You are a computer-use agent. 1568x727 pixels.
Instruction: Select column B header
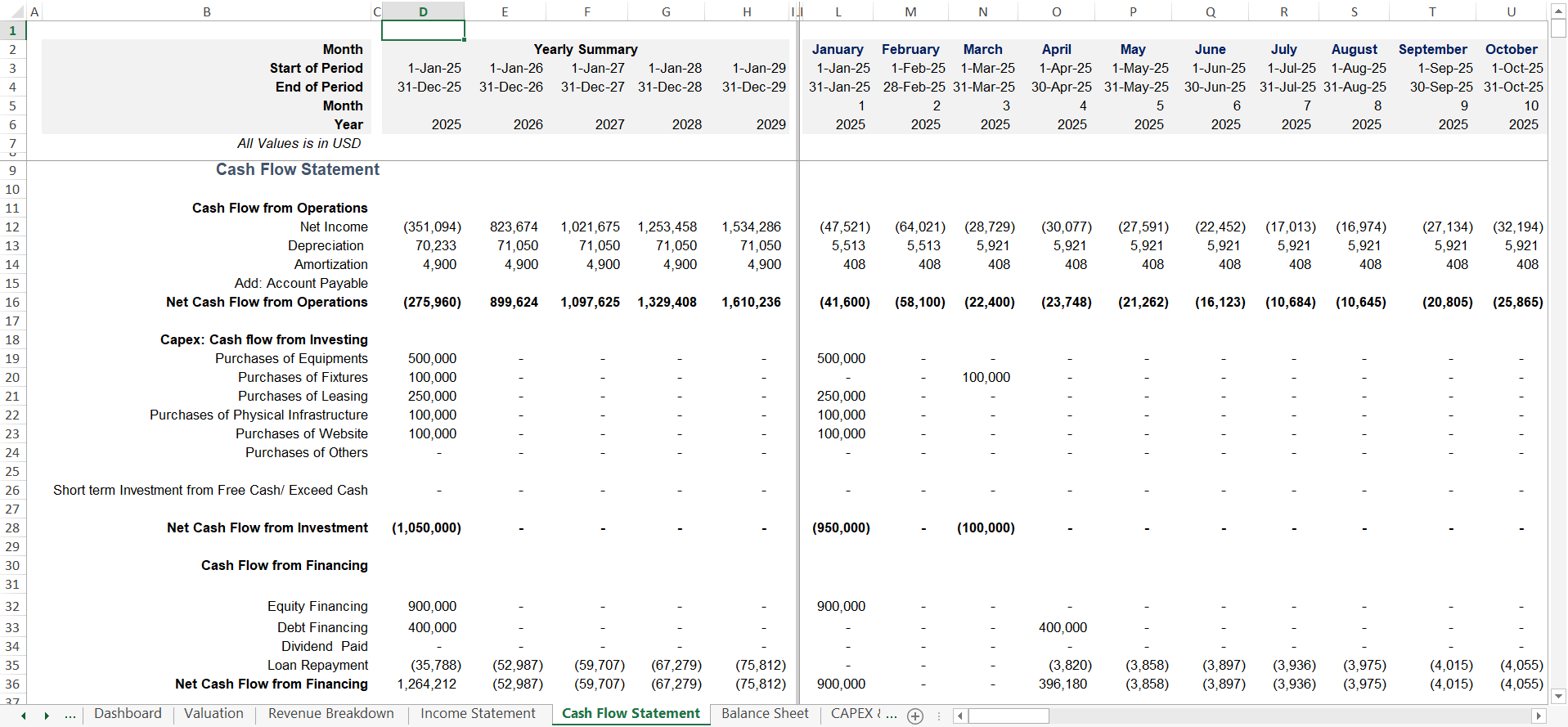pyautogui.click(x=207, y=11)
